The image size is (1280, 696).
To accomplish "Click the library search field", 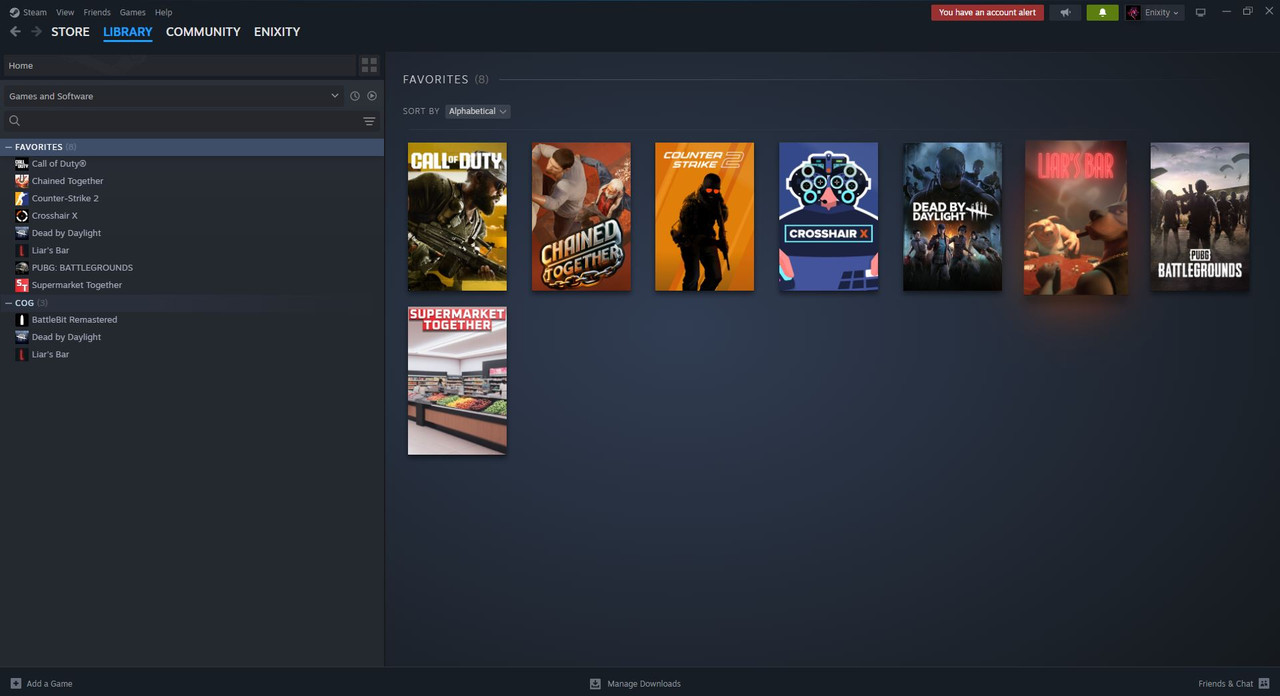I will coord(180,121).
